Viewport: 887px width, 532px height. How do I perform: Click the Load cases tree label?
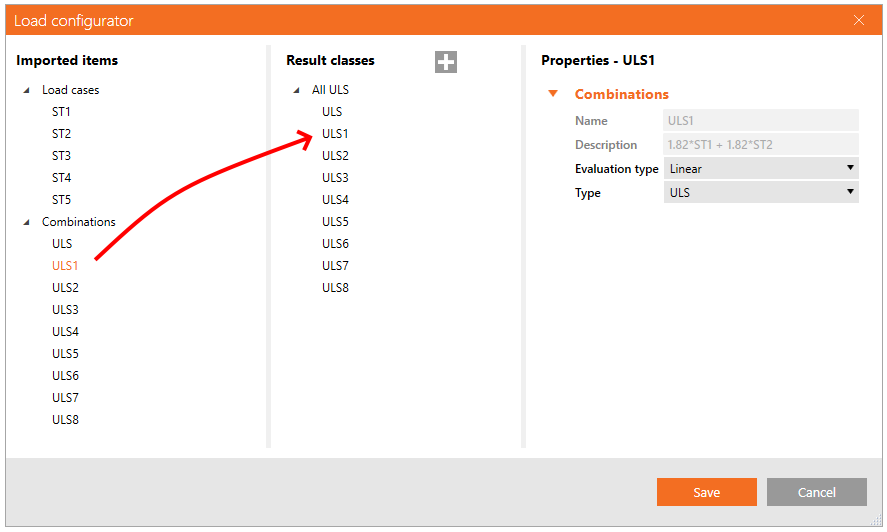(70, 90)
